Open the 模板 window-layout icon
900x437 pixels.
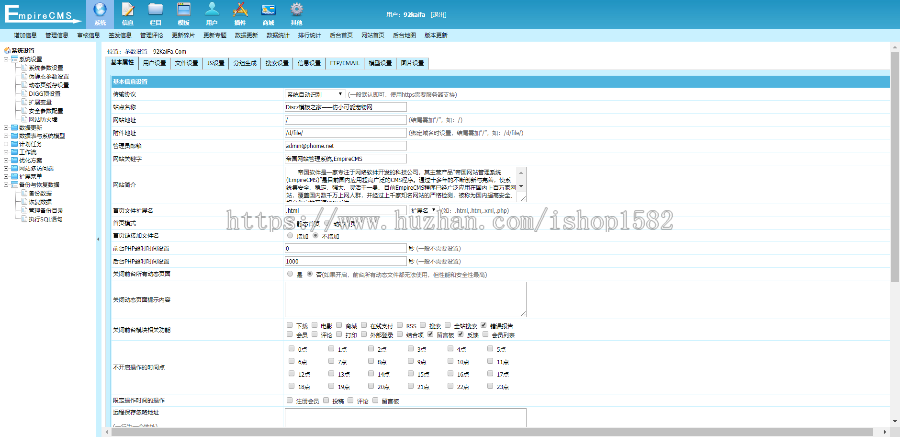click(x=184, y=9)
